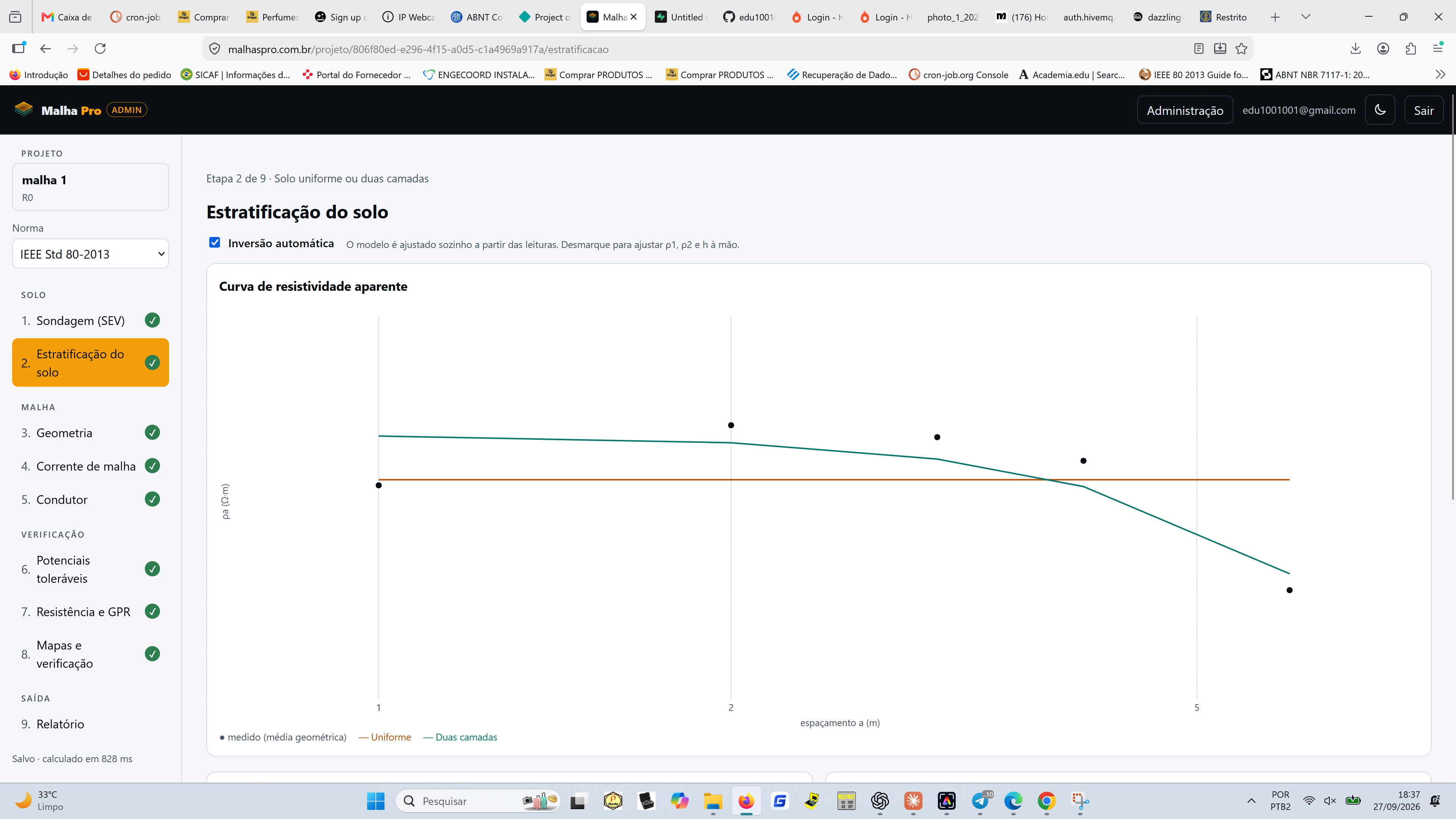Click the malha 1 project card
This screenshot has width=1456, height=819.
pos(91,187)
